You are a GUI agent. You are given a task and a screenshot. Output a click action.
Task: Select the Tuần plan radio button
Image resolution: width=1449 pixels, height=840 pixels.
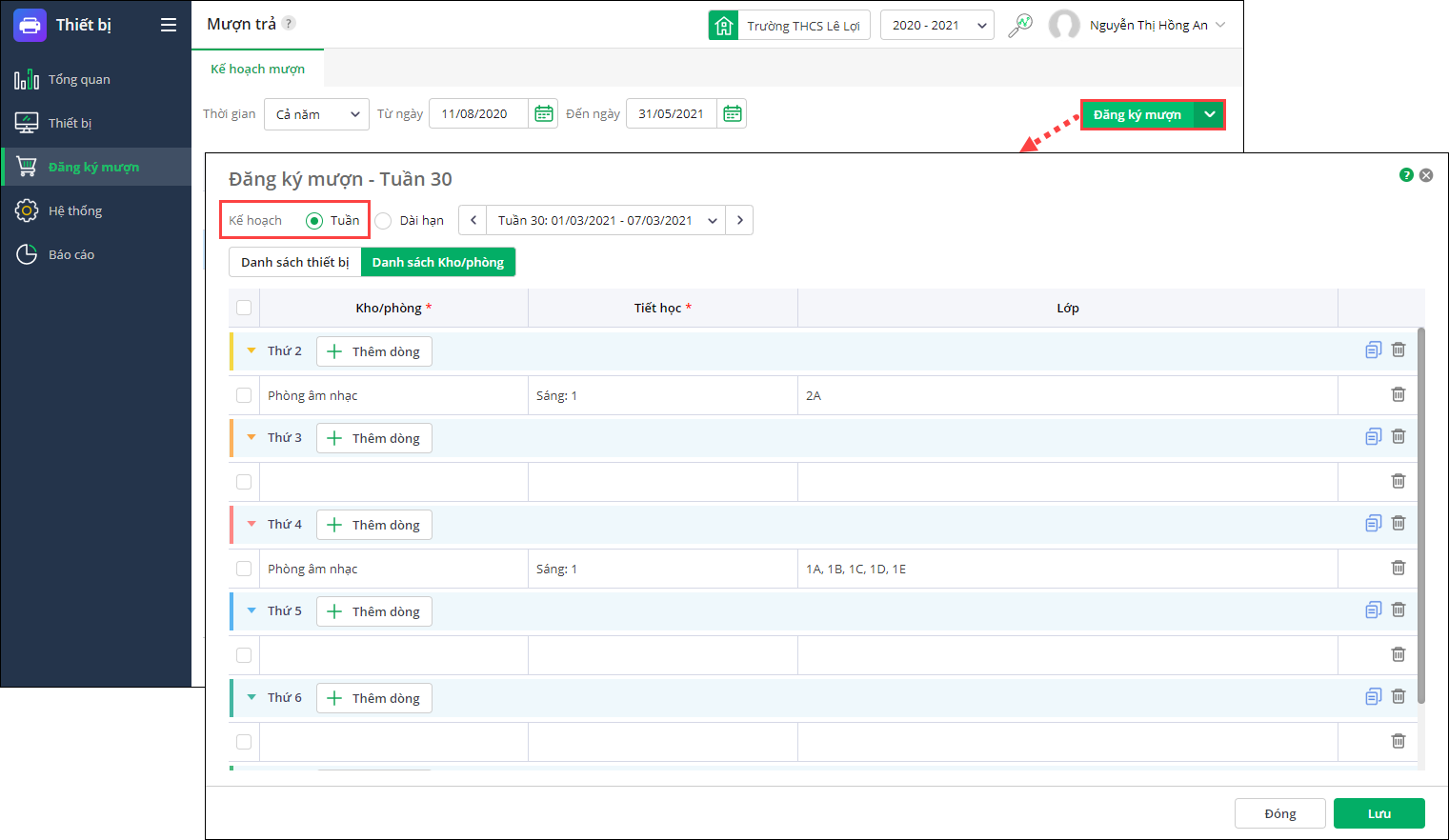coord(314,221)
